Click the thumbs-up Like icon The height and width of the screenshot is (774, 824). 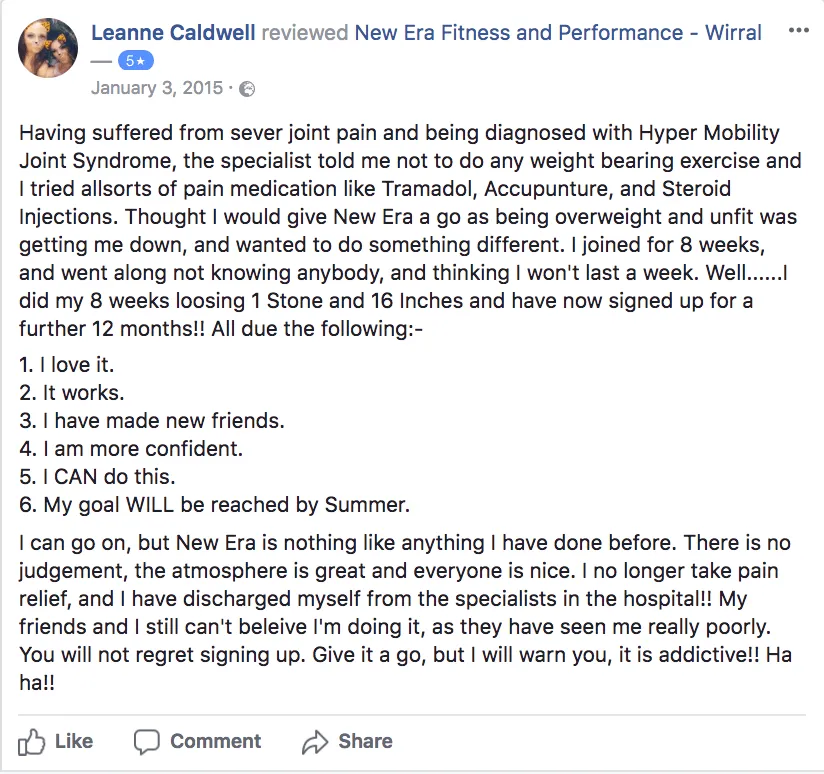coord(33,742)
